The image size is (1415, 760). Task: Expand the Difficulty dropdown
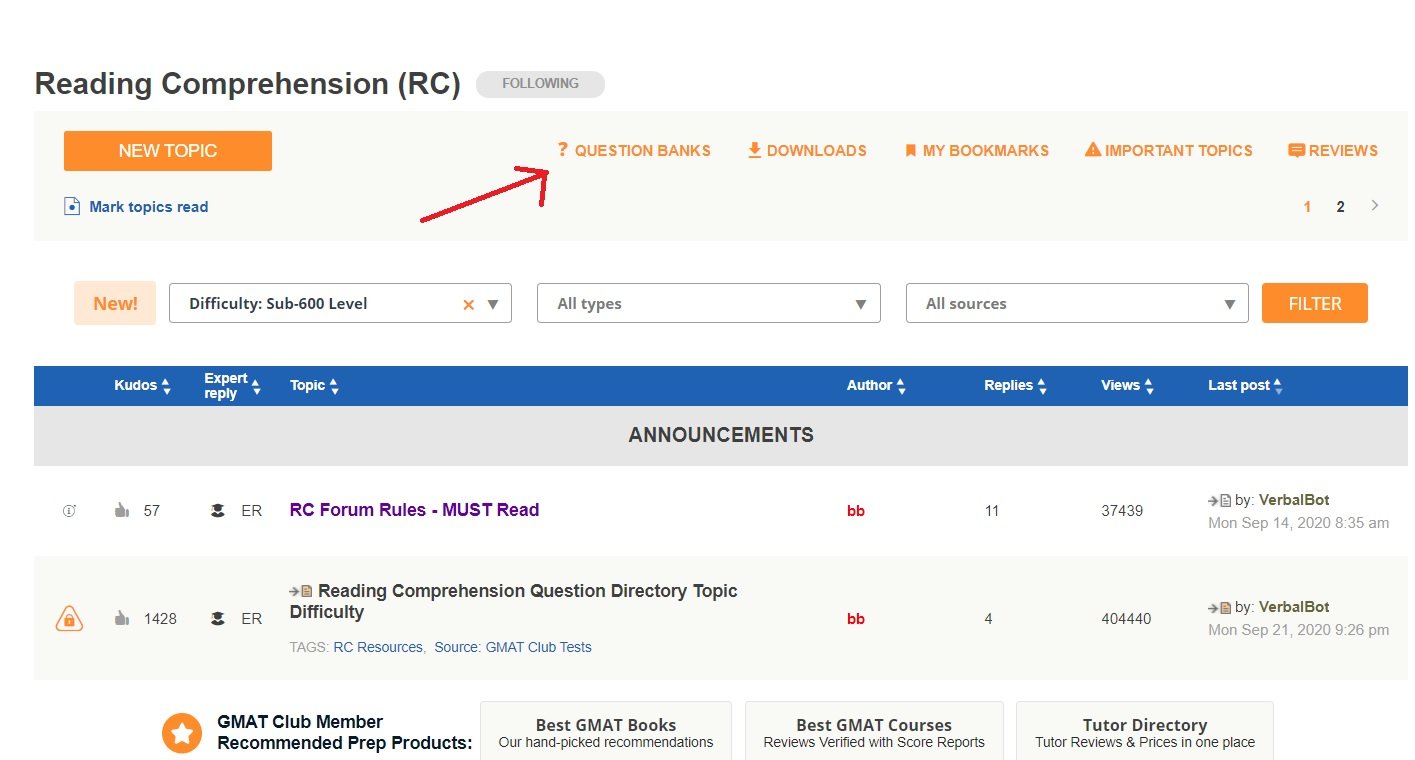tap(493, 305)
